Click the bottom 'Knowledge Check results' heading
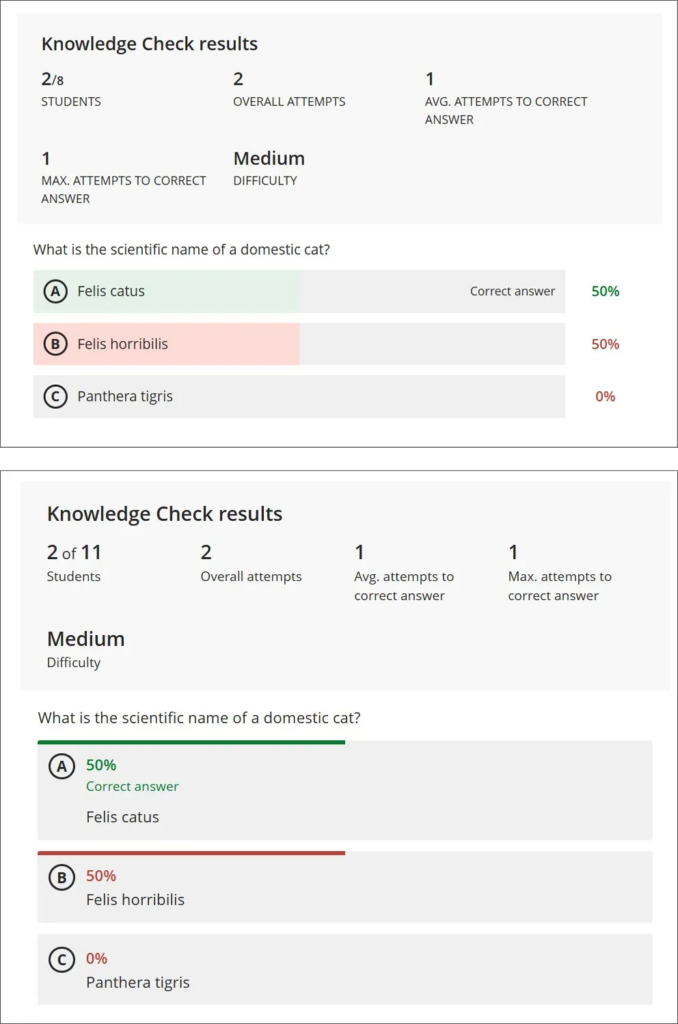 165,514
